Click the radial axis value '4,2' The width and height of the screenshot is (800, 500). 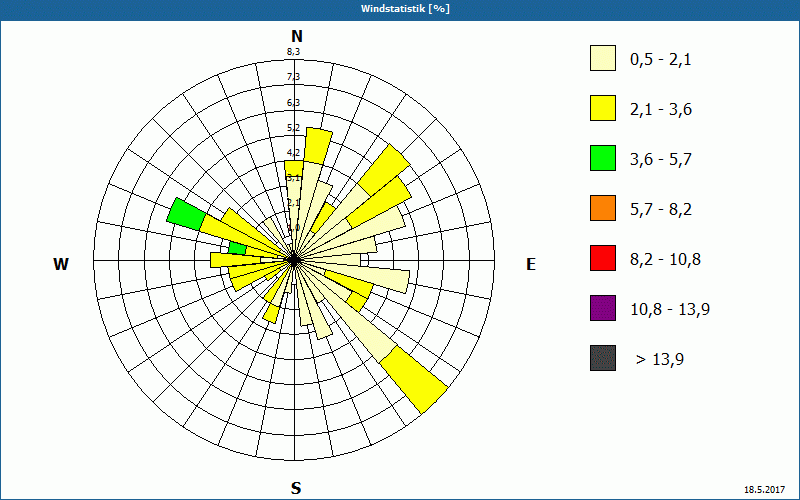[293, 153]
